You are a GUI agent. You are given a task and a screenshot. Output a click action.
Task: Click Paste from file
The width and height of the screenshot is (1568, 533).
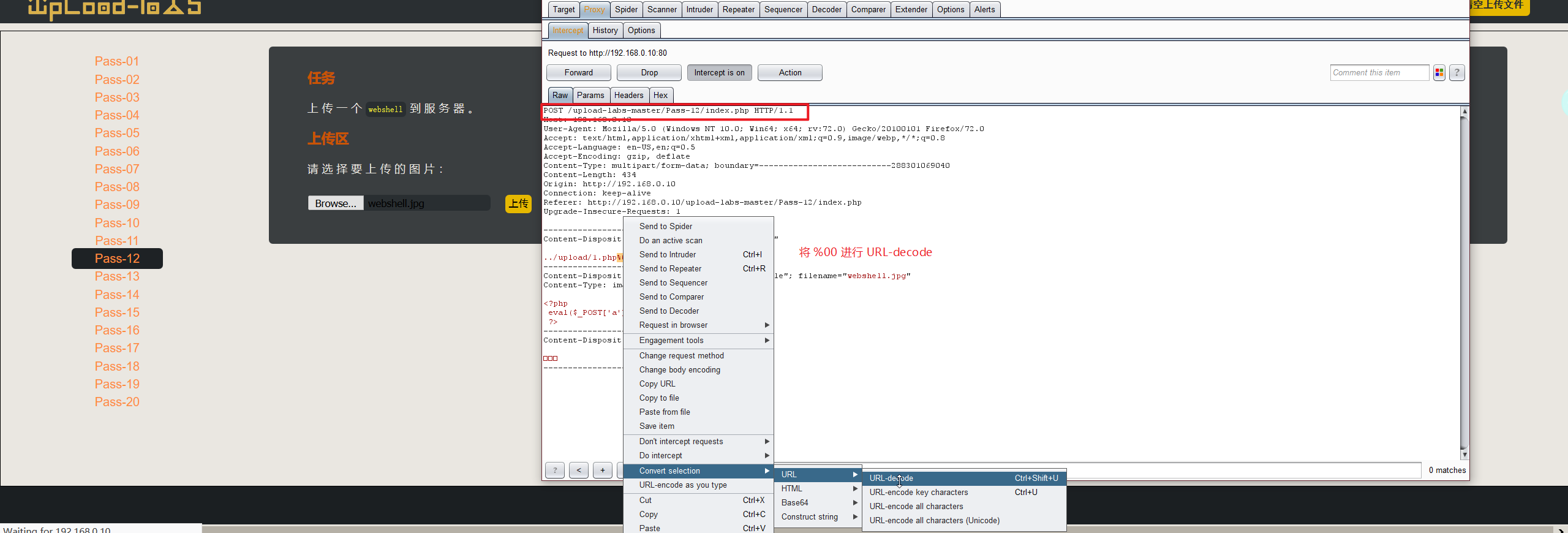698,412
